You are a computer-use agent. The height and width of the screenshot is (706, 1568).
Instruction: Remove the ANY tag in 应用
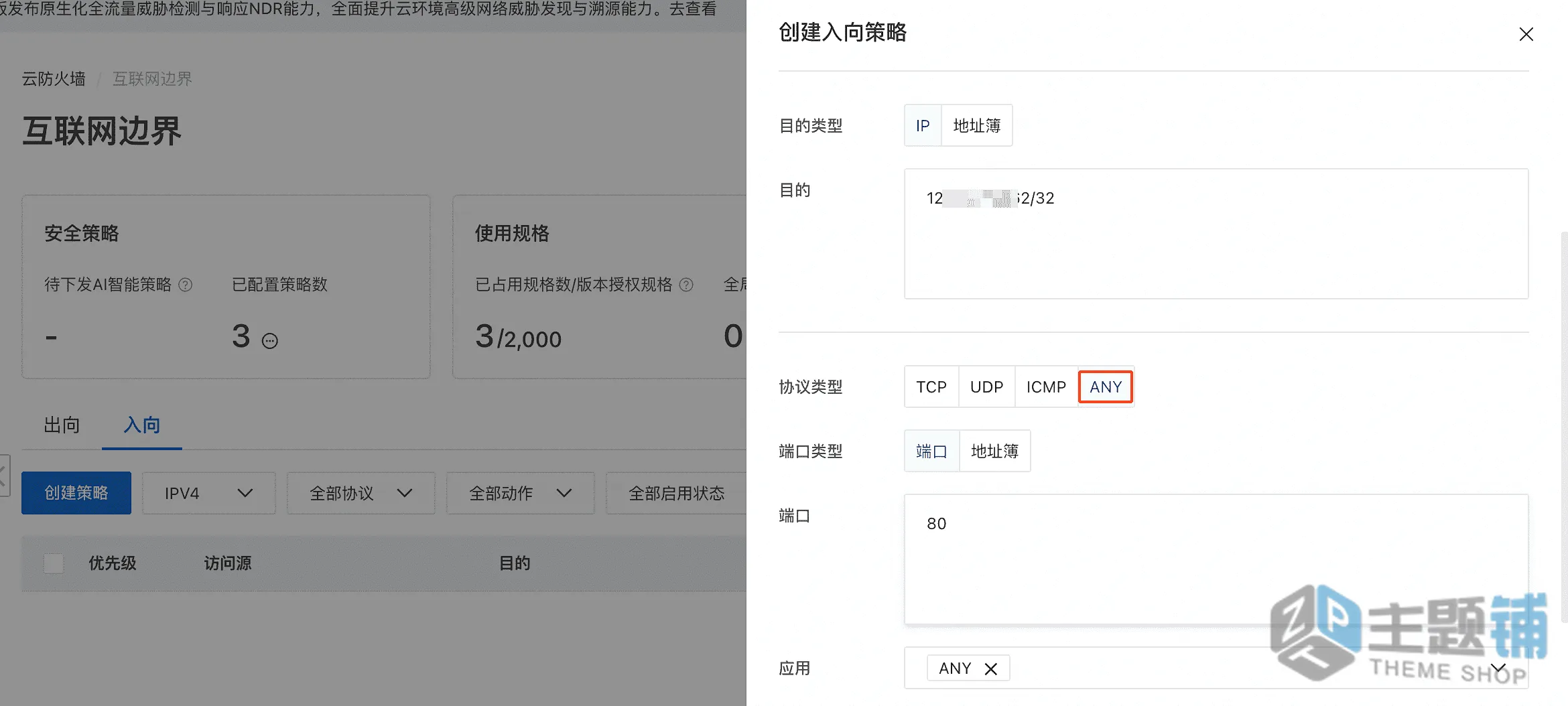pos(990,668)
